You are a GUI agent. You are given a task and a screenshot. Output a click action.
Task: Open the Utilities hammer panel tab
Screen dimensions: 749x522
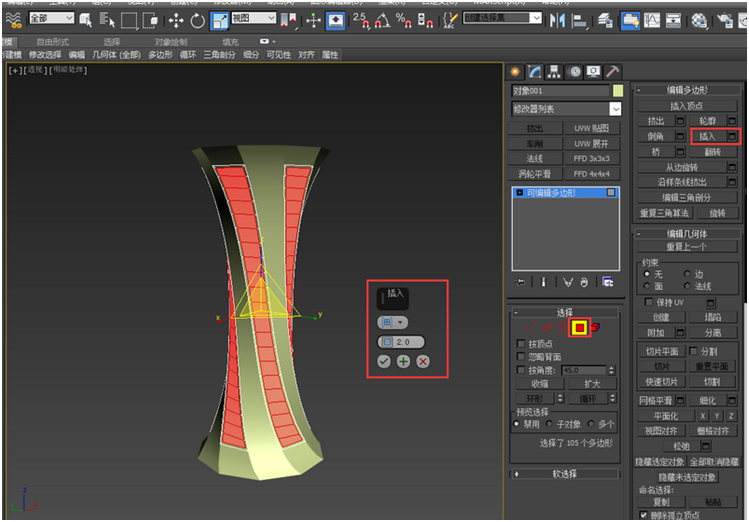pyautogui.click(x=612, y=72)
